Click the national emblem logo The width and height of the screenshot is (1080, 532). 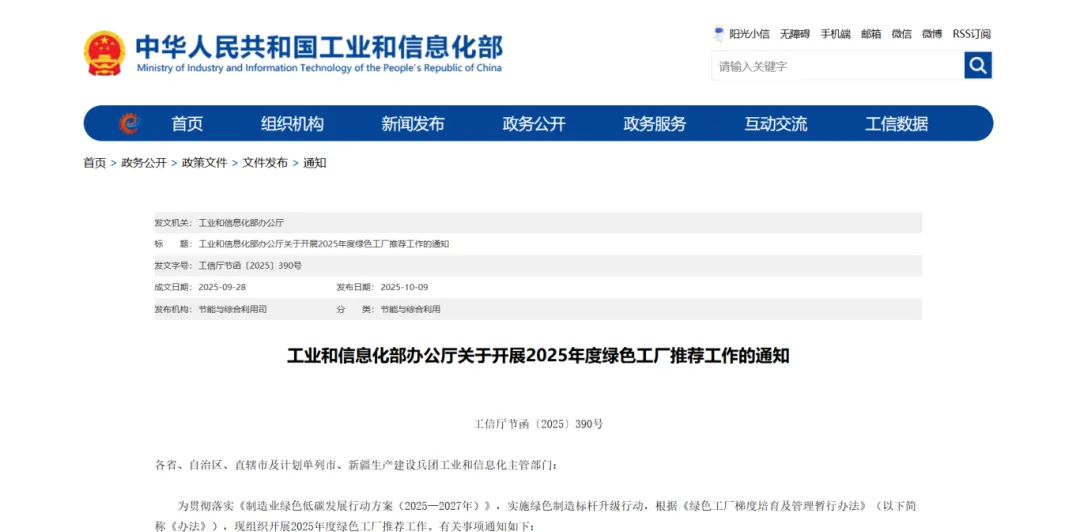tap(105, 53)
